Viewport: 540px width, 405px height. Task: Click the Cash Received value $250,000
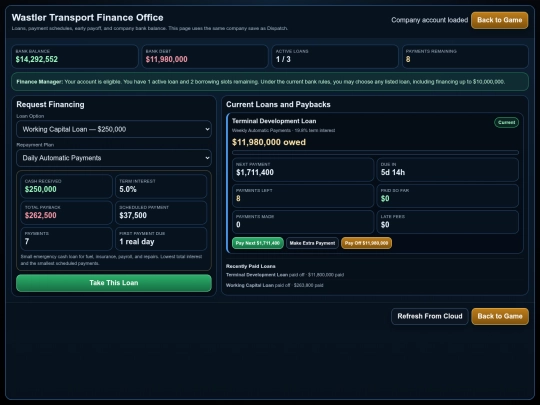(x=40, y=189)
